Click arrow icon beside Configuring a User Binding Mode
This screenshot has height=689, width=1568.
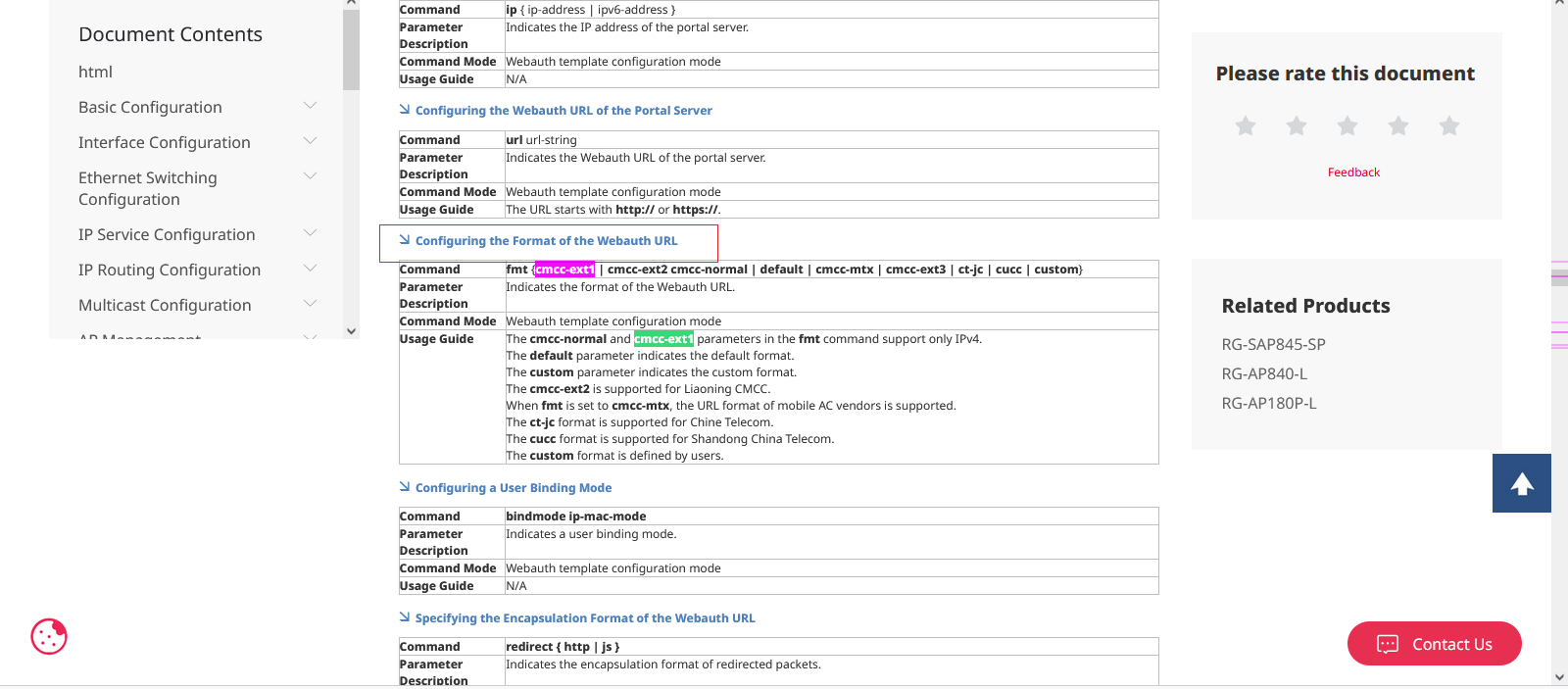point(405,487)
